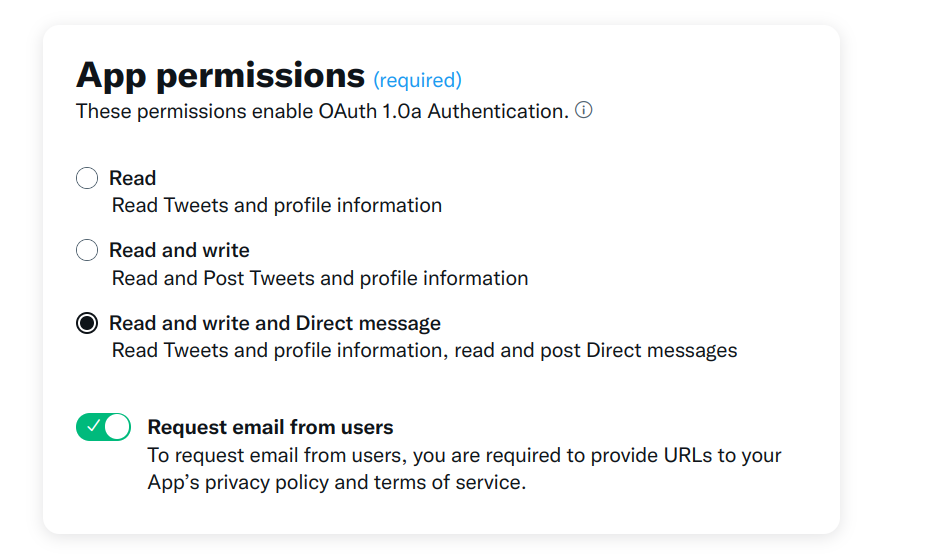Click the "Request email from users" label
Screen dimensions: 950x560
(270, 427)
